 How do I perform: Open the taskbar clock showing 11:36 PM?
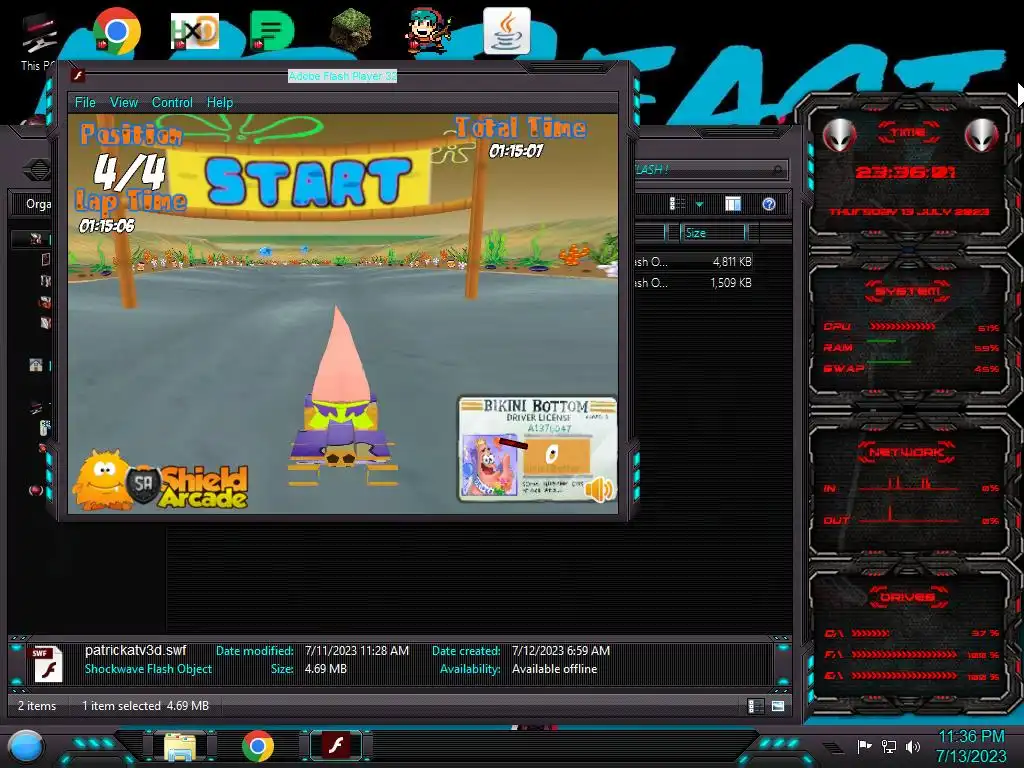[971, 746]
